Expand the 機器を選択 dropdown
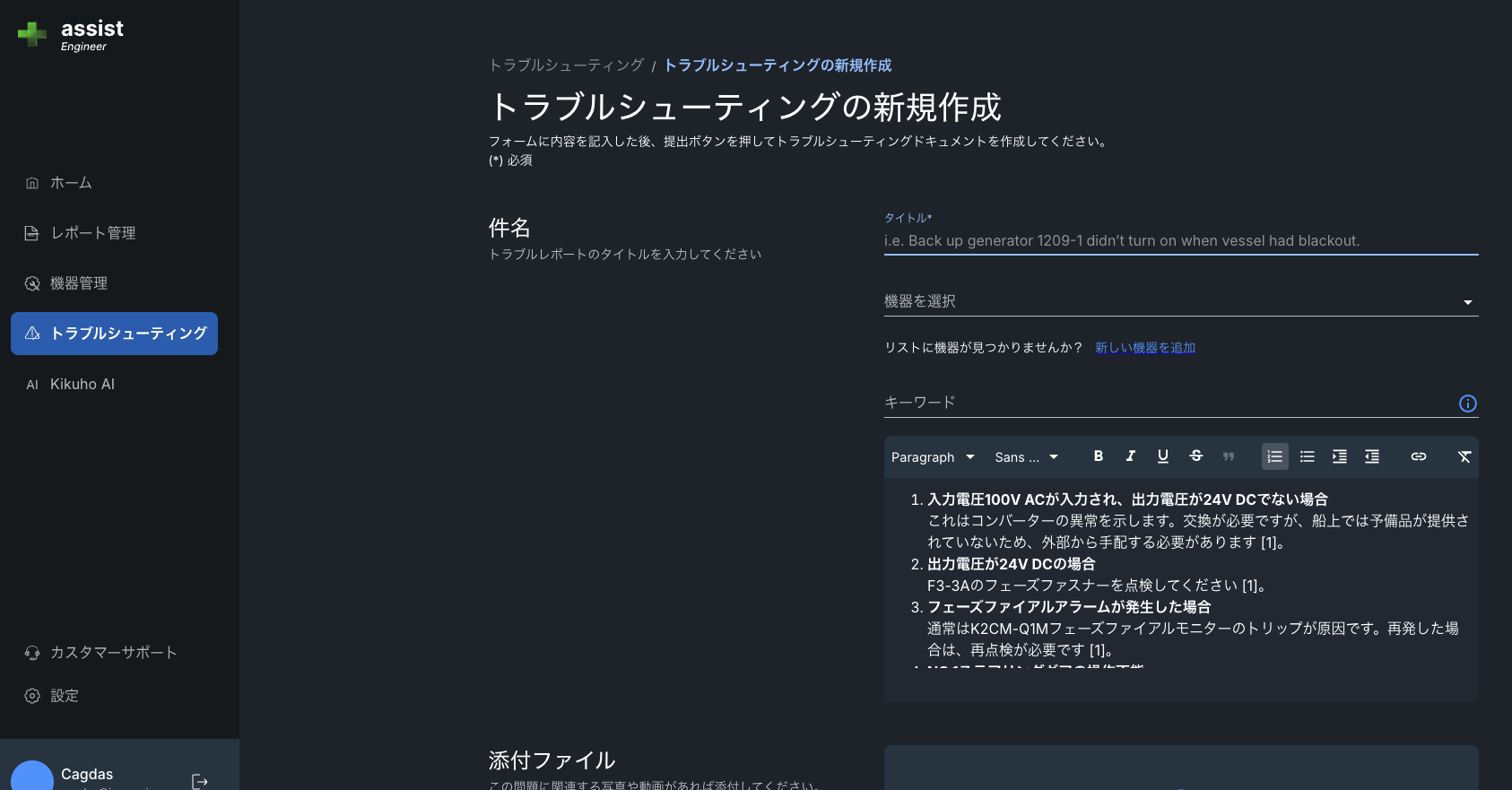Screen dimensions: 1512x790 pos(1181,301)
